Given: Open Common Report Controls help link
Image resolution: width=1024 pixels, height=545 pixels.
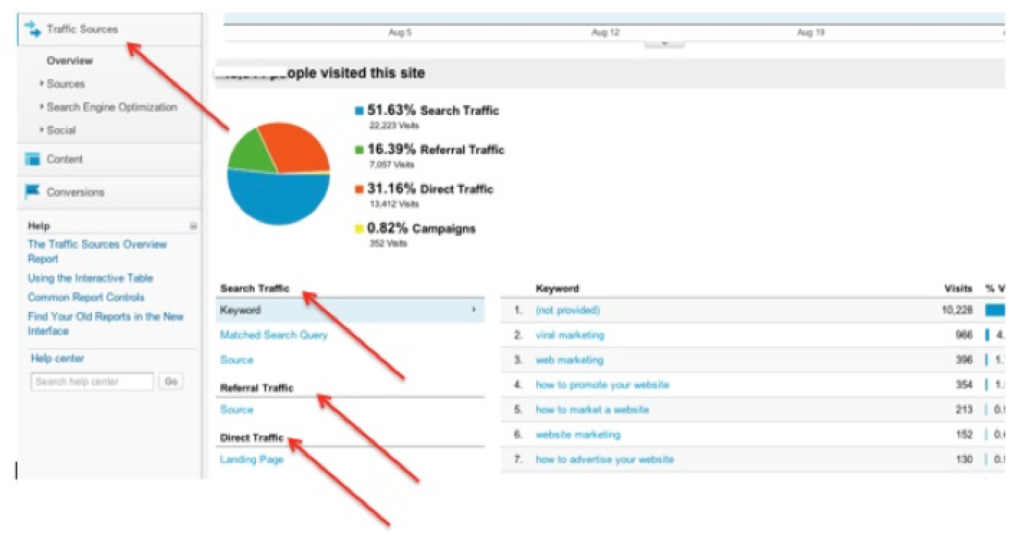Looking at the screenshot, I should (x=86, y=297).
